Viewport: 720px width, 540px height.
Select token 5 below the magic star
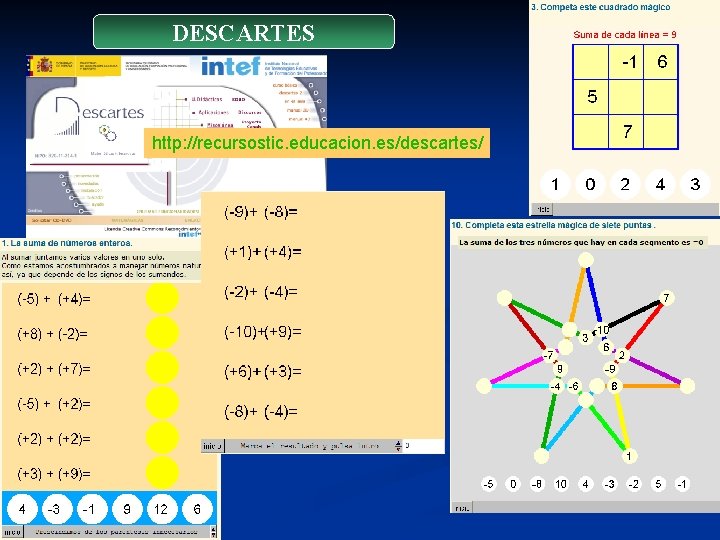click(658, 484)
